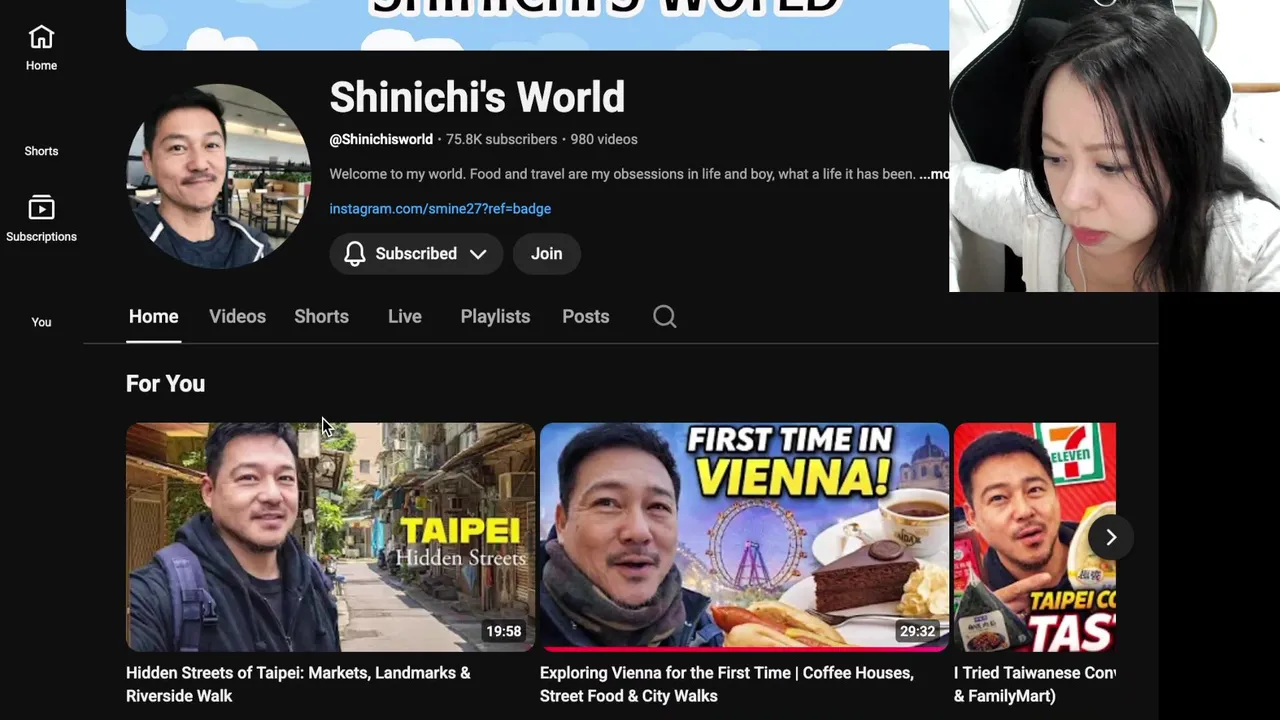Open the 7-Eleven Taipei taste thumbnail
Image resolution: width=1280 pixels, height=720 pixels.
click(x=1035, y=537)
